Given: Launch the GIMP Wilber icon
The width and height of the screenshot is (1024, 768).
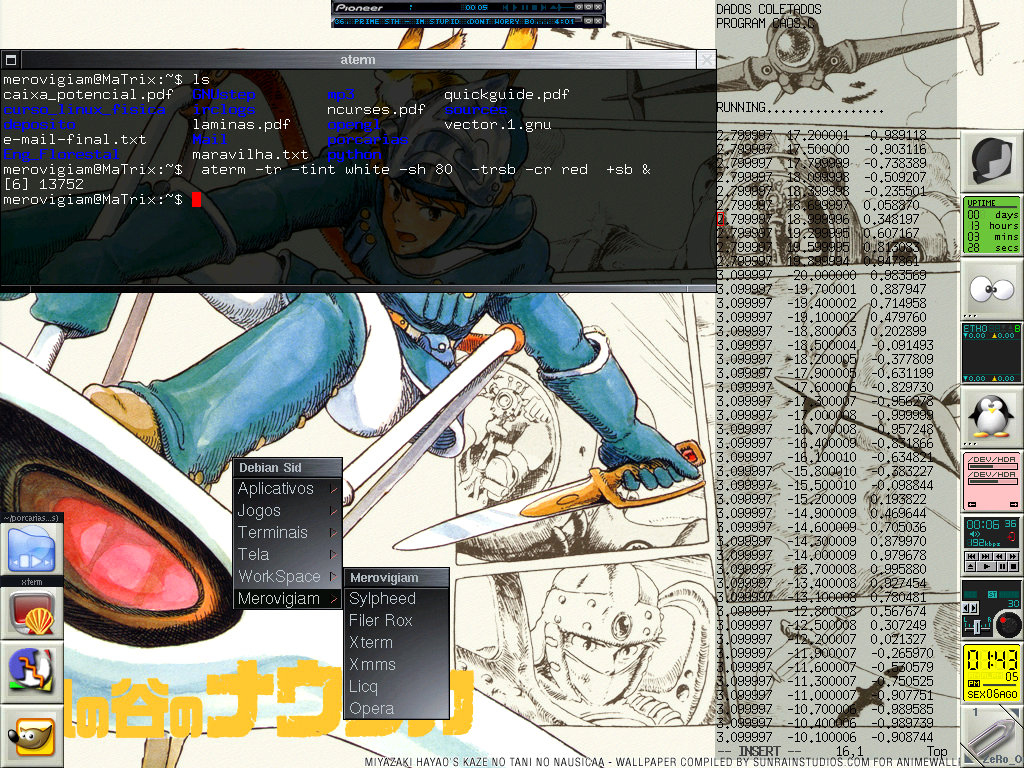Looking at the screenshot, I should tap(32, 738).
